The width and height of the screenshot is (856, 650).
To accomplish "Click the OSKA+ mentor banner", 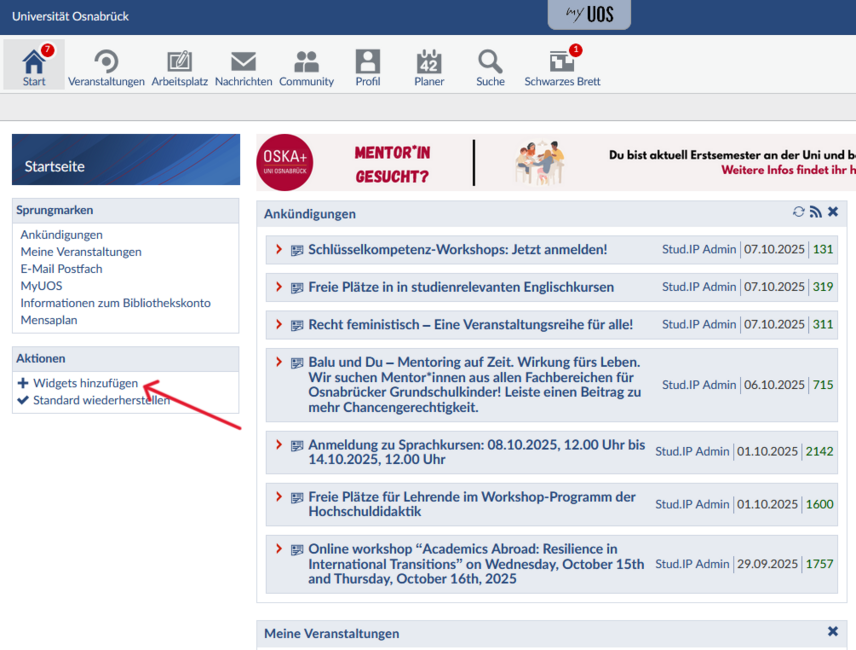I will pyautogui.click(x=555, y=163).
